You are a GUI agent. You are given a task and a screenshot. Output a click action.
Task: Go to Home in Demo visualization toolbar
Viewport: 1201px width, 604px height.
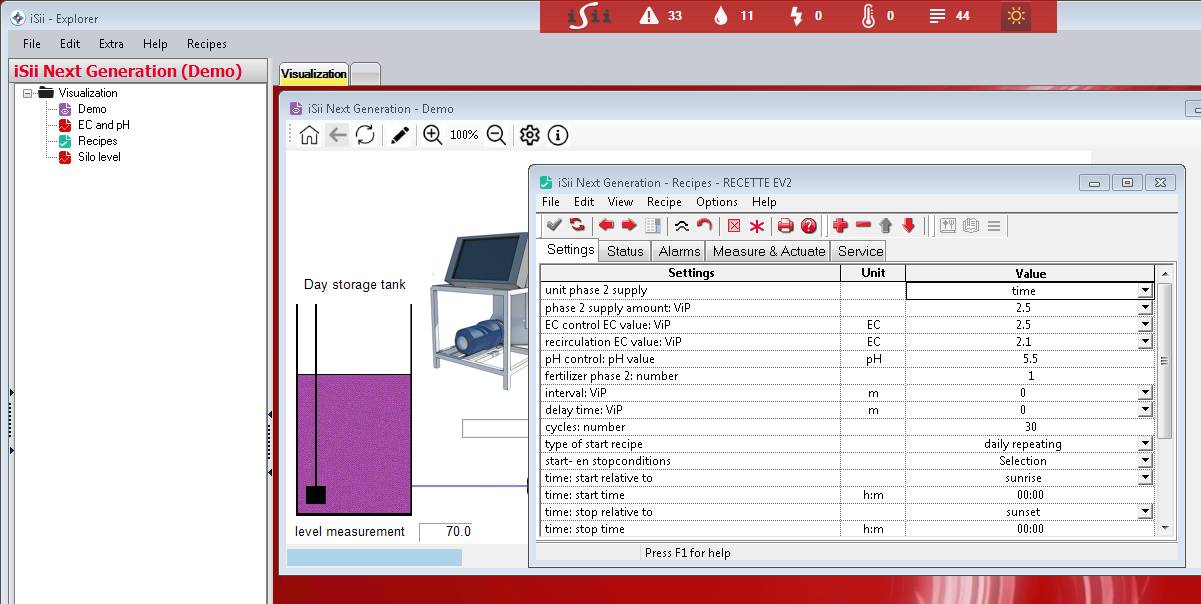tap(309, 135)
